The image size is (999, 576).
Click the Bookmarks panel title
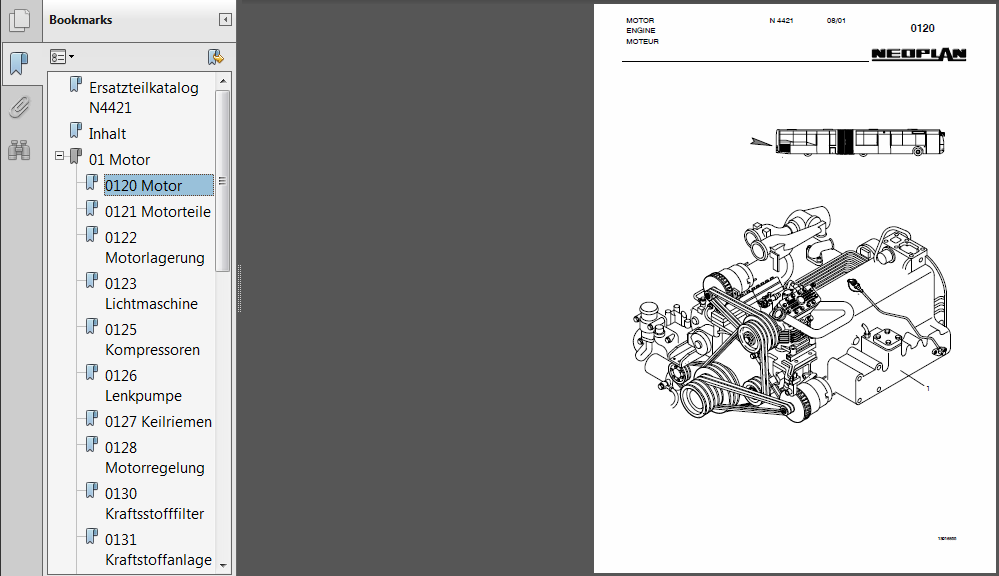(x=80, y=20)
